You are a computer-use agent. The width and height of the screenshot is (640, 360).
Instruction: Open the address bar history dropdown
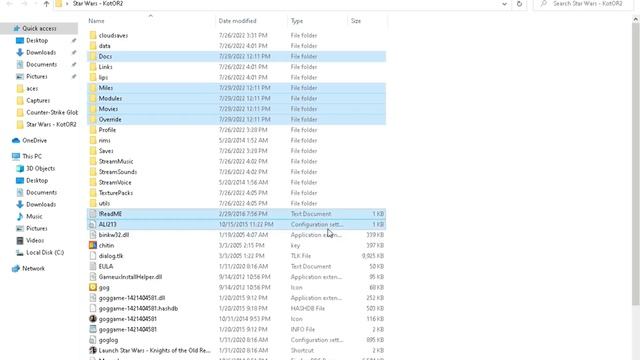click(x=504, y=4)
